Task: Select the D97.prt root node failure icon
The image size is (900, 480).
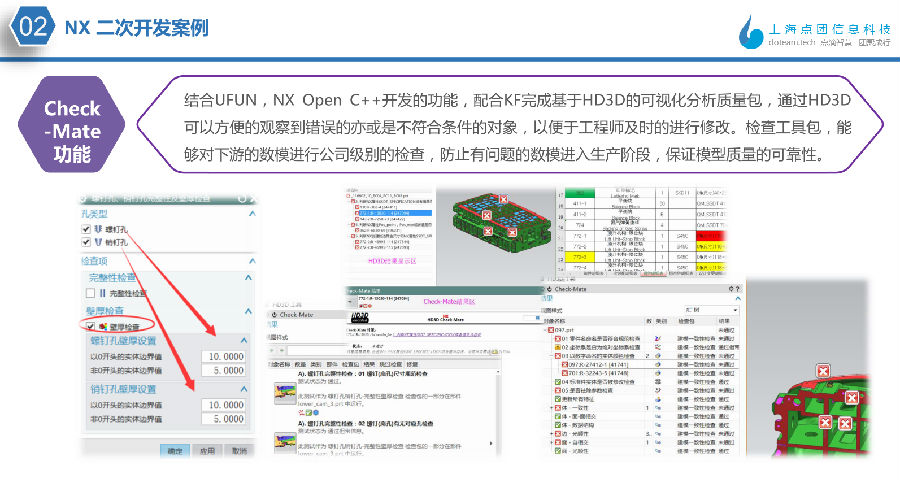Action: tap(549, 329)
